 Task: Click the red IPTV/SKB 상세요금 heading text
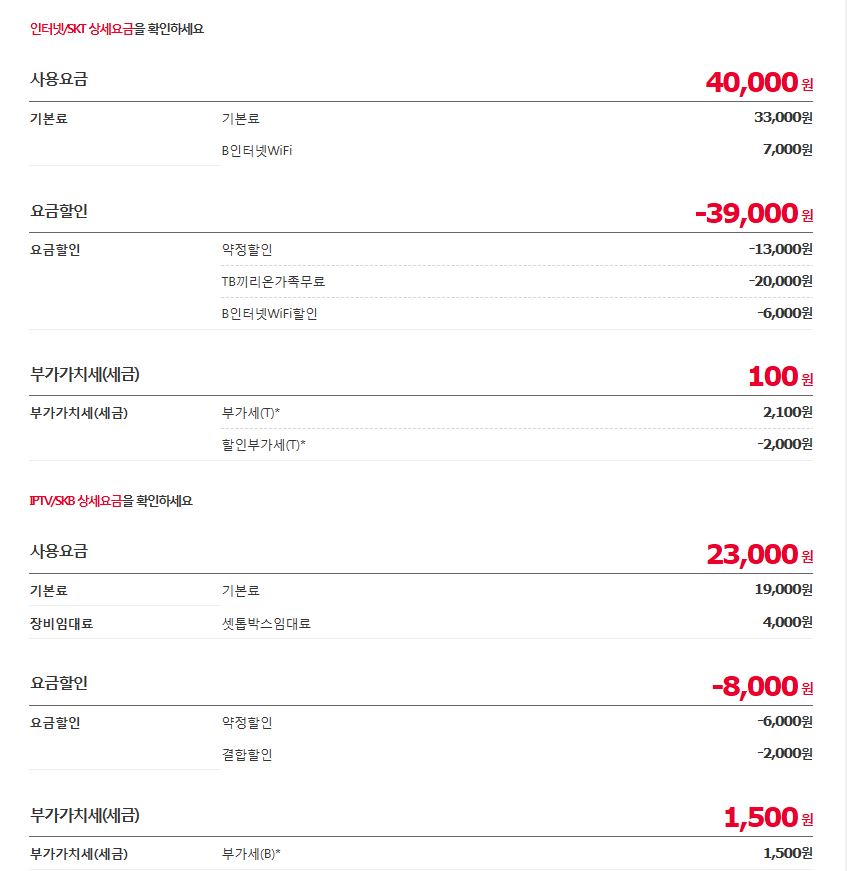pyautogui.click(x=76, y=501)
